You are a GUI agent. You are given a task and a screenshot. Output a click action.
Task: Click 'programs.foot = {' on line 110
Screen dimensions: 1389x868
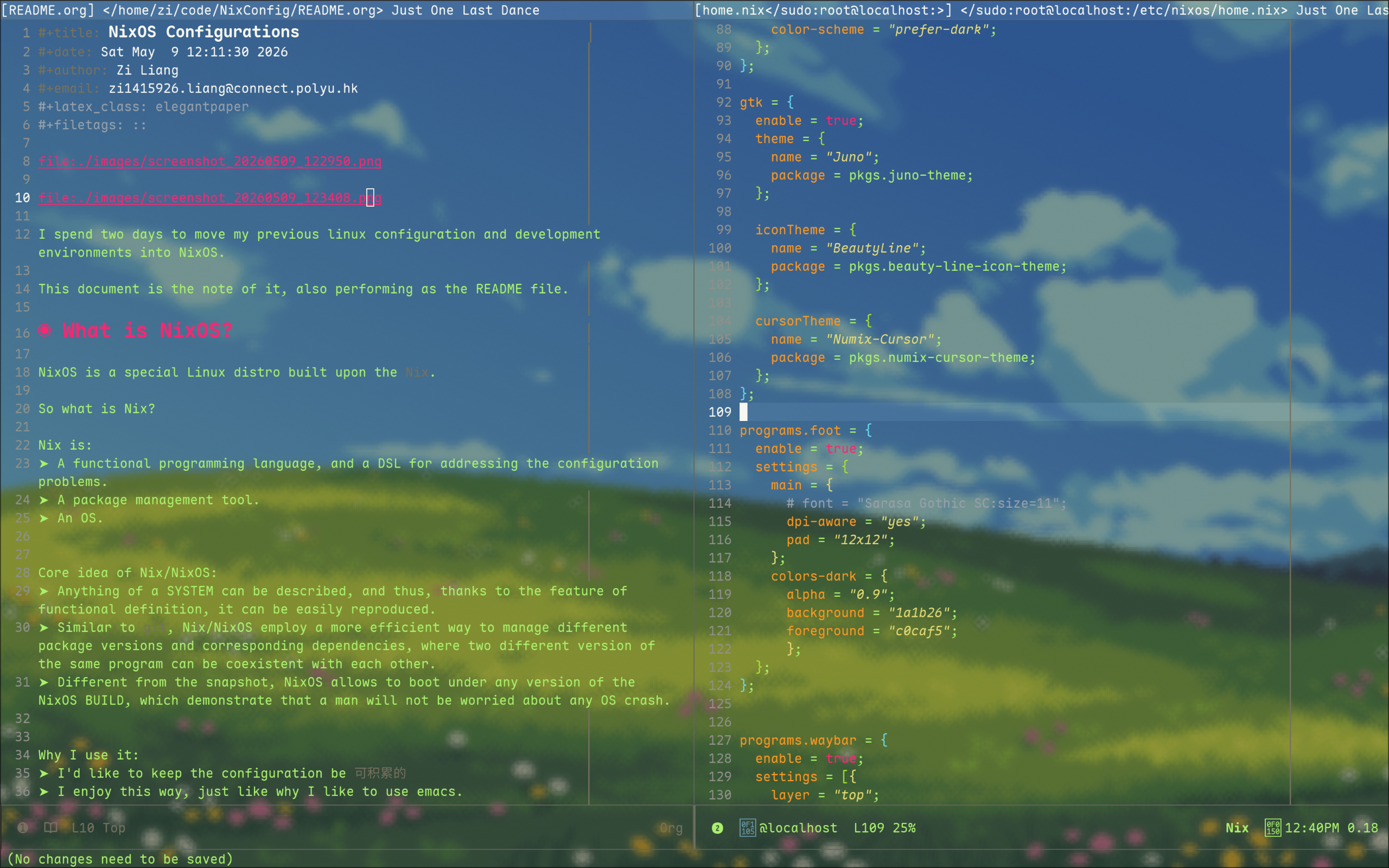click(806, 431)
